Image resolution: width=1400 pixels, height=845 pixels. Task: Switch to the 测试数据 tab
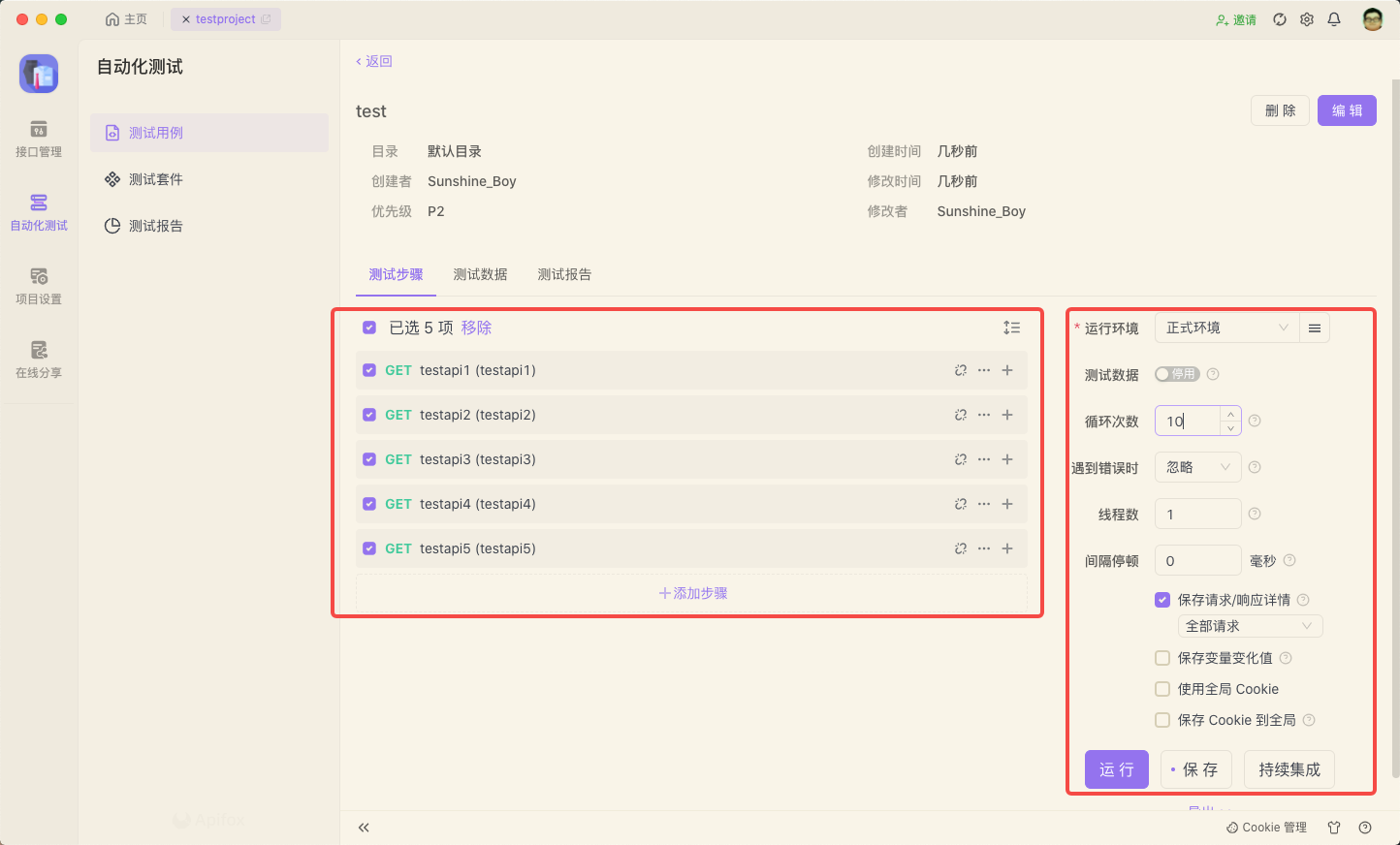480,274
